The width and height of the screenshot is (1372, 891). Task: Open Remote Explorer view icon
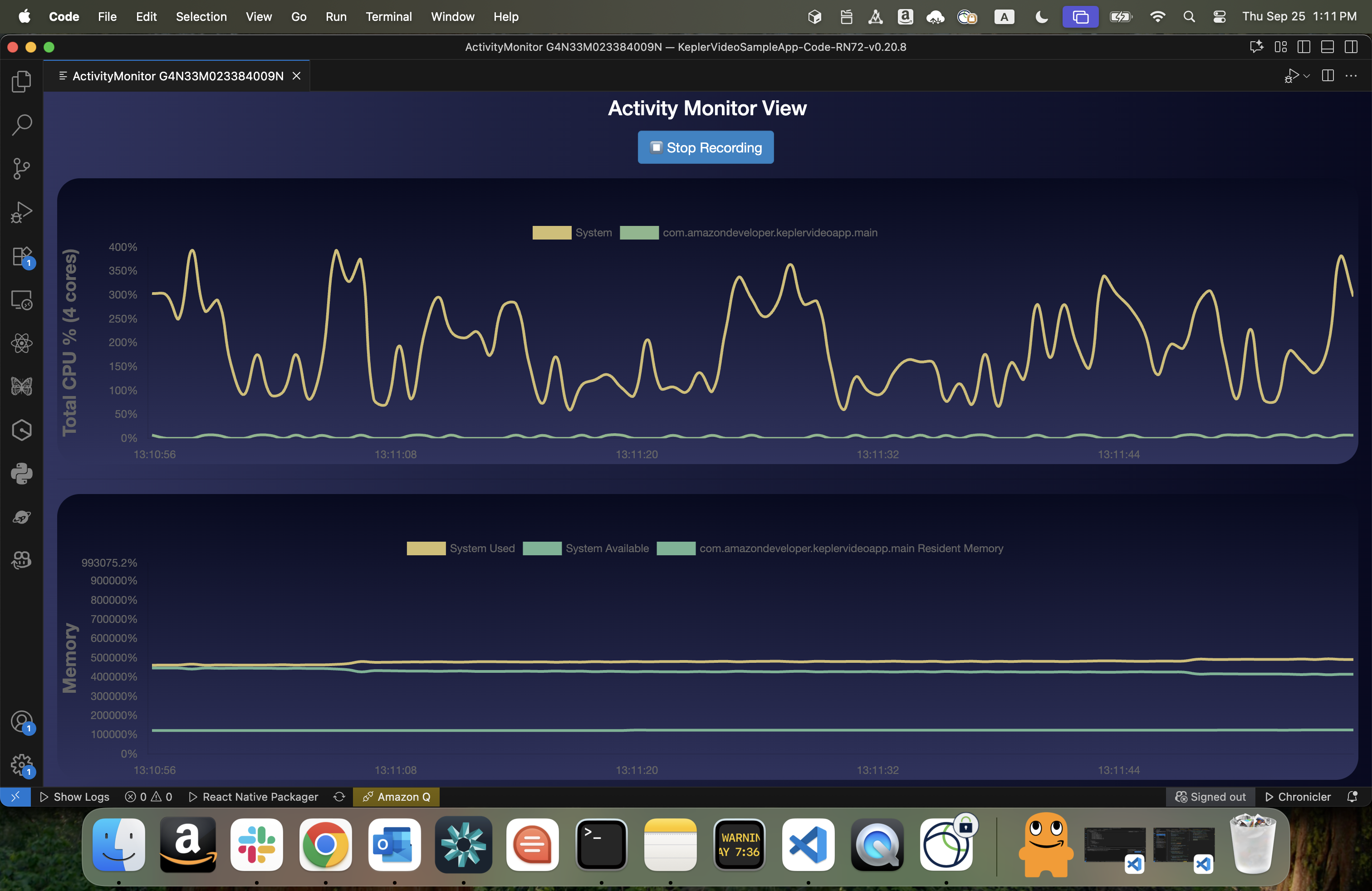pyautogui.click(x=21, y=300)
